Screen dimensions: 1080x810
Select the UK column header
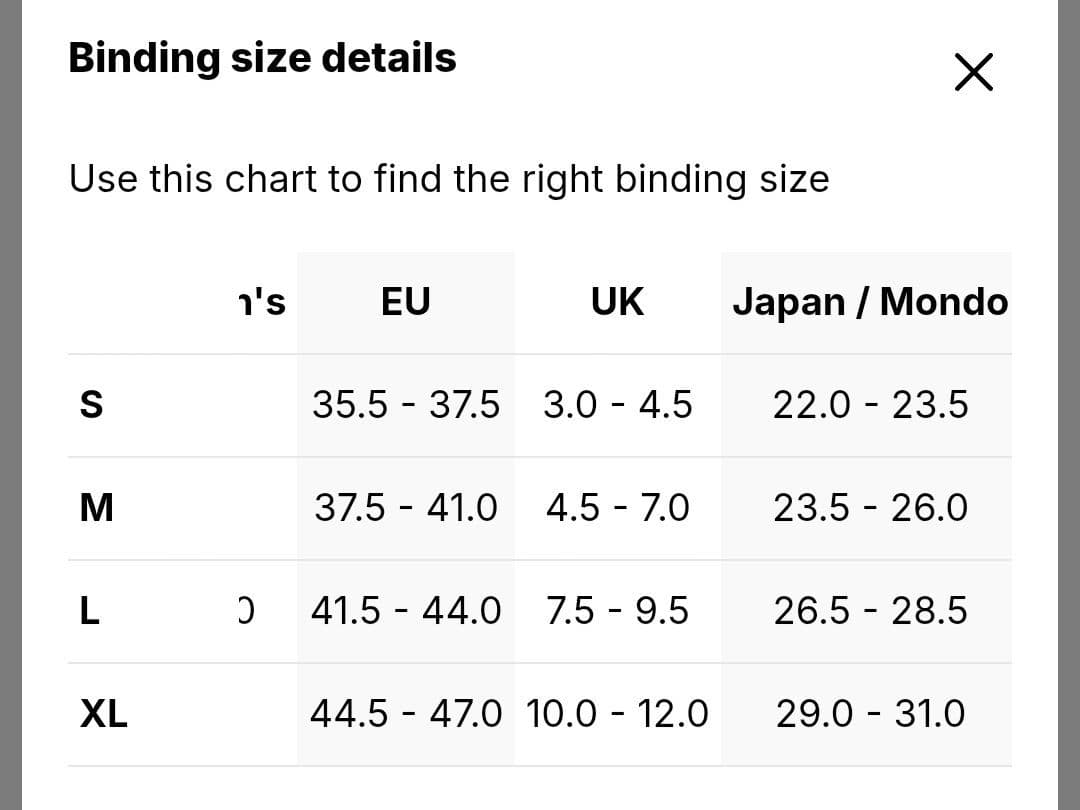coord(617,301)
